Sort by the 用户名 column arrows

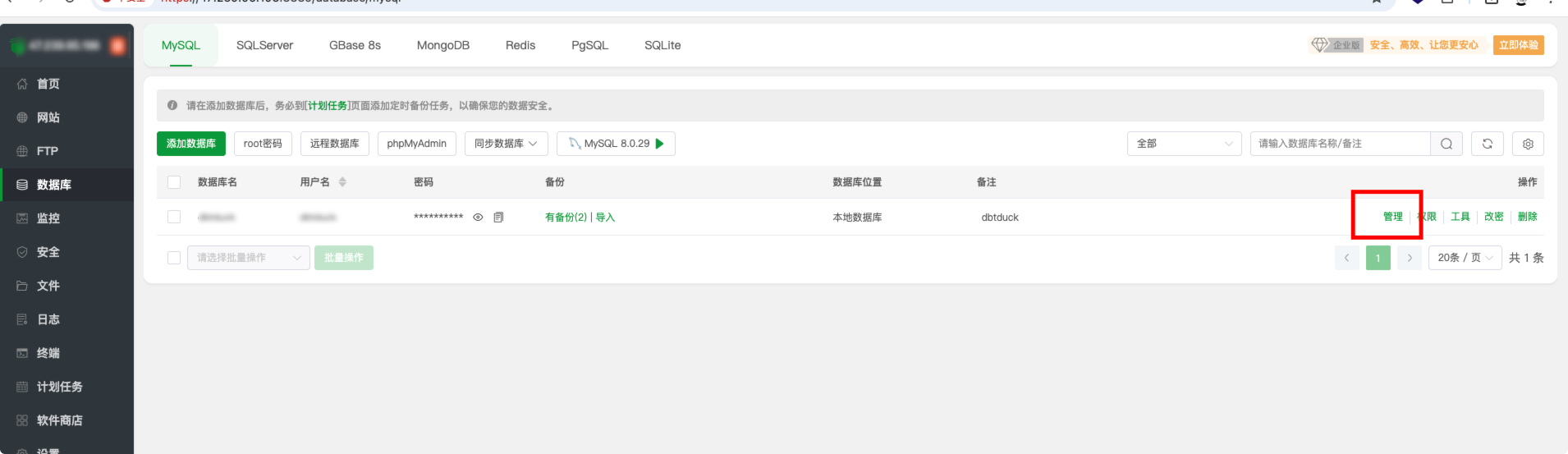click(342, 182)
